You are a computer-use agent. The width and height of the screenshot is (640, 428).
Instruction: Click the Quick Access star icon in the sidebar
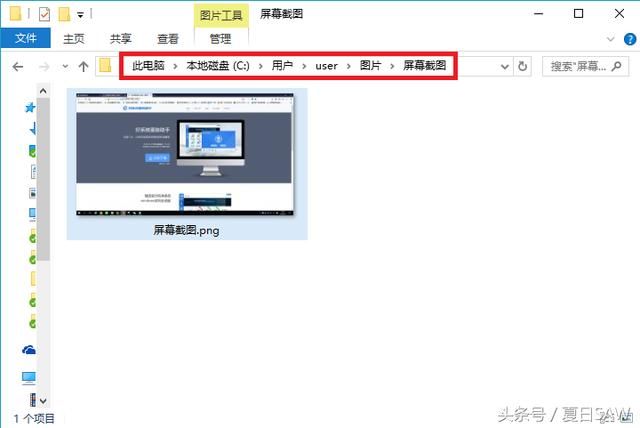tap(30, 108)
